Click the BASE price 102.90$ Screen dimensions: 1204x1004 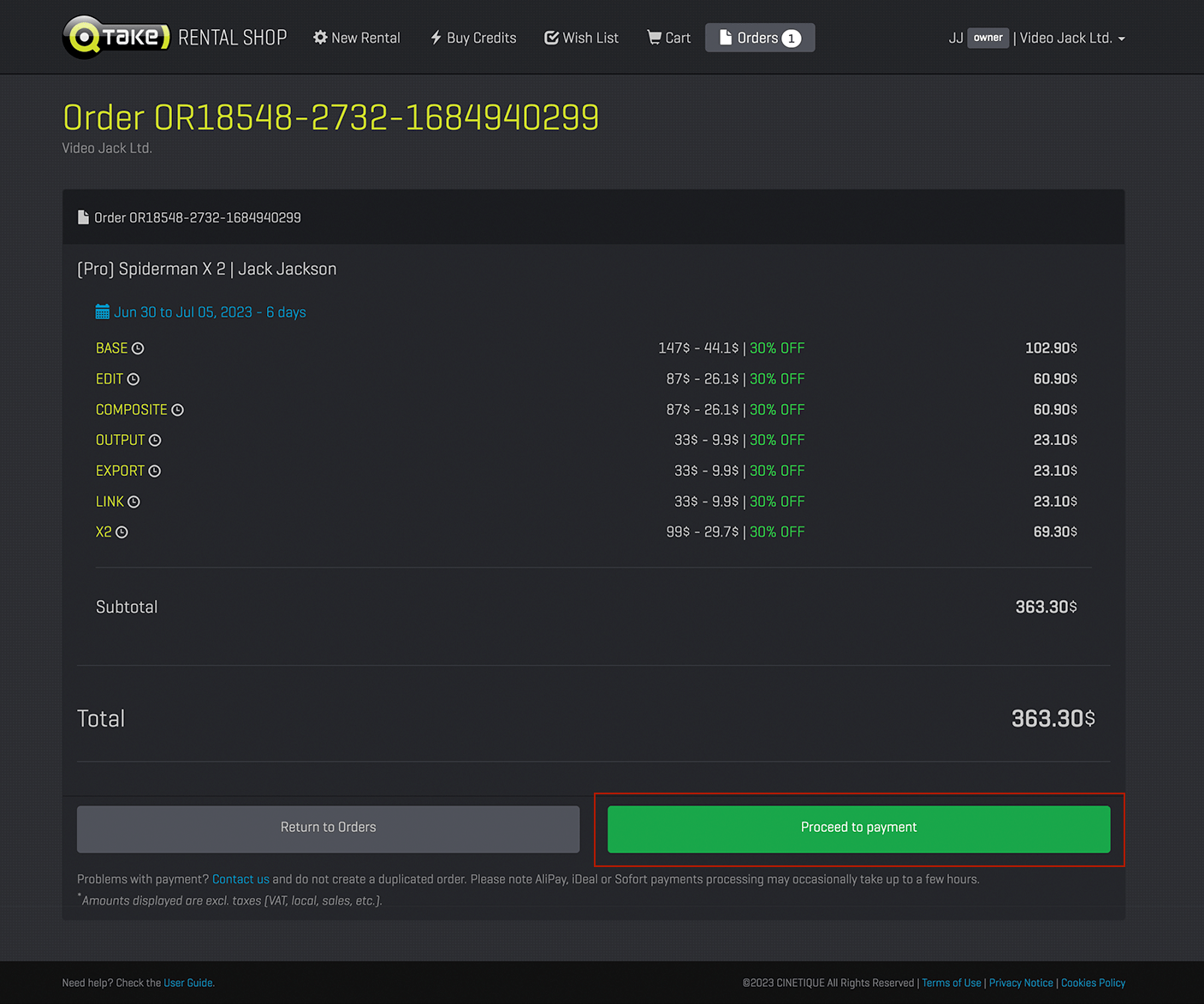(x=1051, y=348)
